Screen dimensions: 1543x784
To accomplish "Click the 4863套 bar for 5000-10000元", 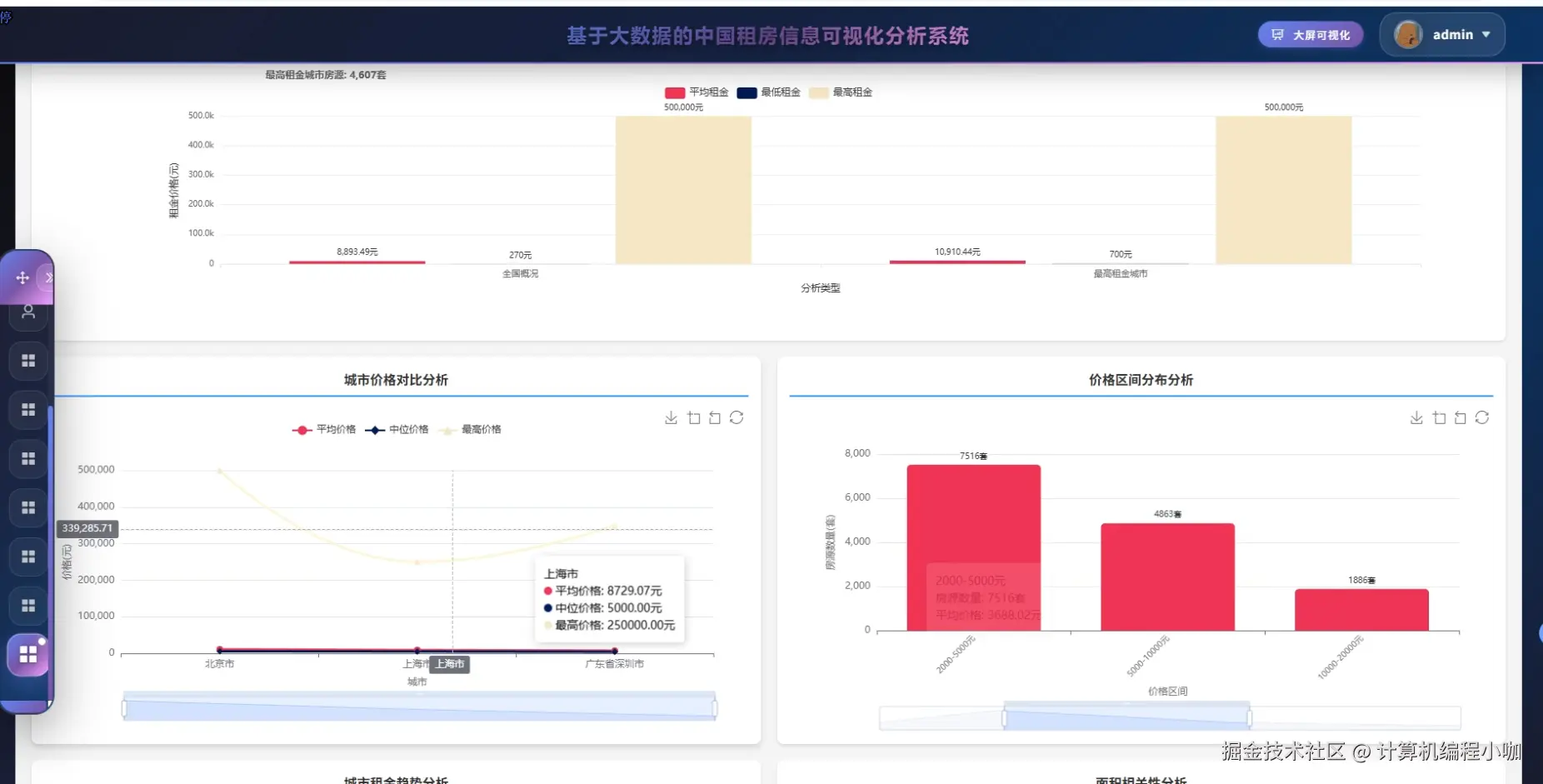I will [x=1167, y=577].
